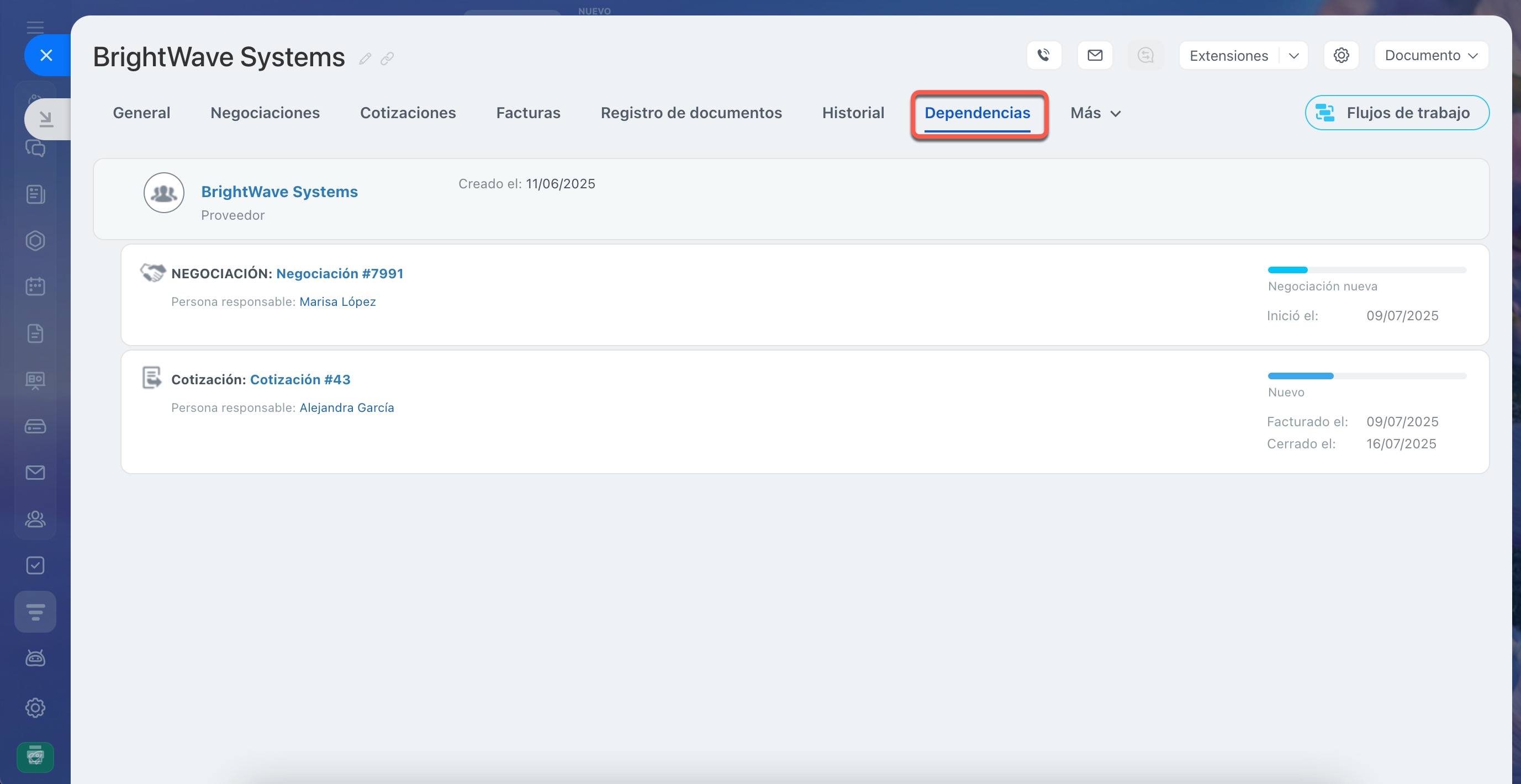
Task: Open the Facturas tab
Action: coord(528,113)
